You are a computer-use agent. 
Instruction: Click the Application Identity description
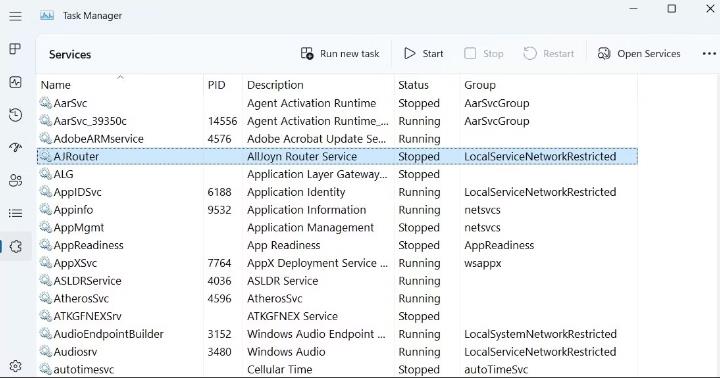[296, 192]
